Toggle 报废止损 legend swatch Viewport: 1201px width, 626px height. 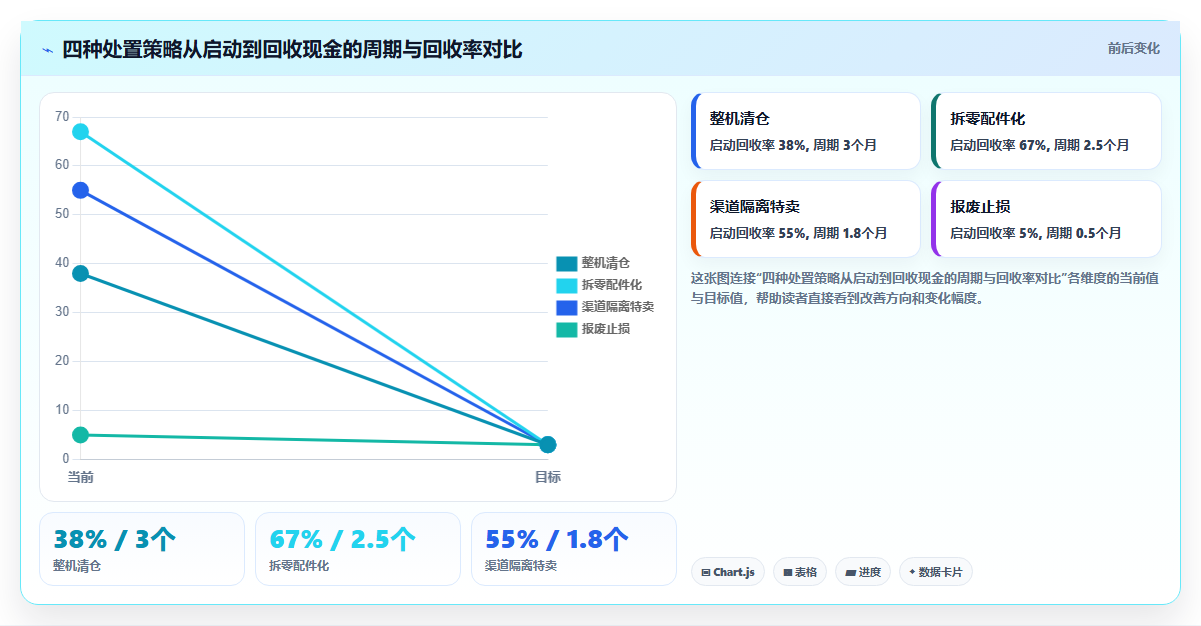(567, 329)
